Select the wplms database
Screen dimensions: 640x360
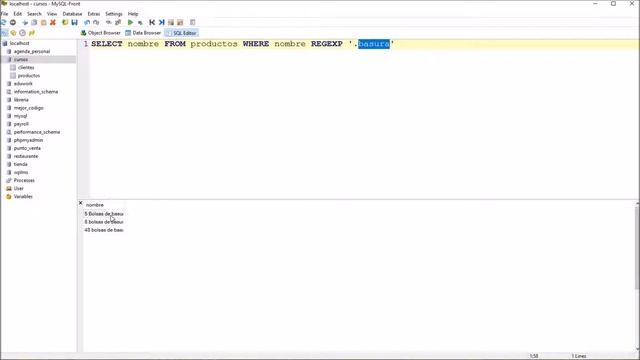click(x=21, y=173)
